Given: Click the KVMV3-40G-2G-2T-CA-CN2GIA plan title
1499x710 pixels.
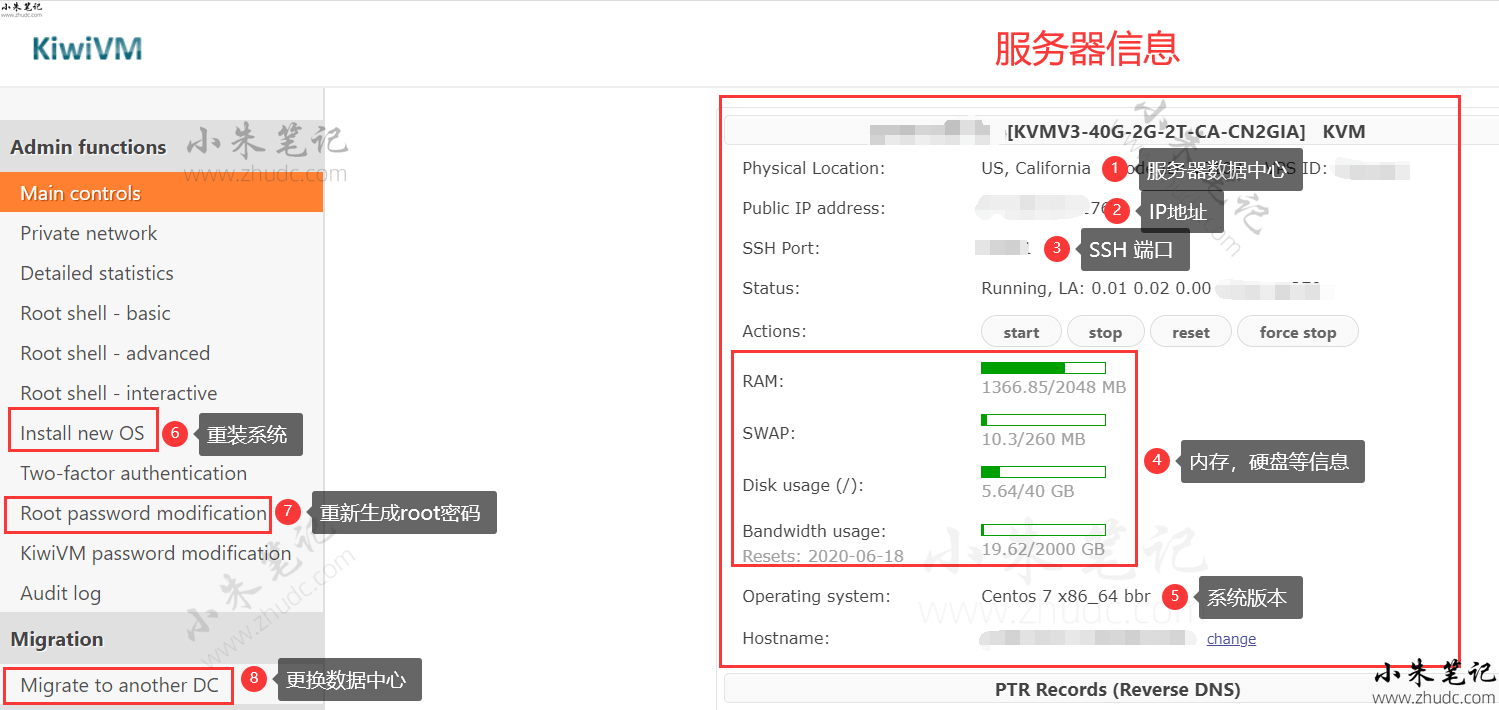Looking at the screenshot, I should [1156, 131].
